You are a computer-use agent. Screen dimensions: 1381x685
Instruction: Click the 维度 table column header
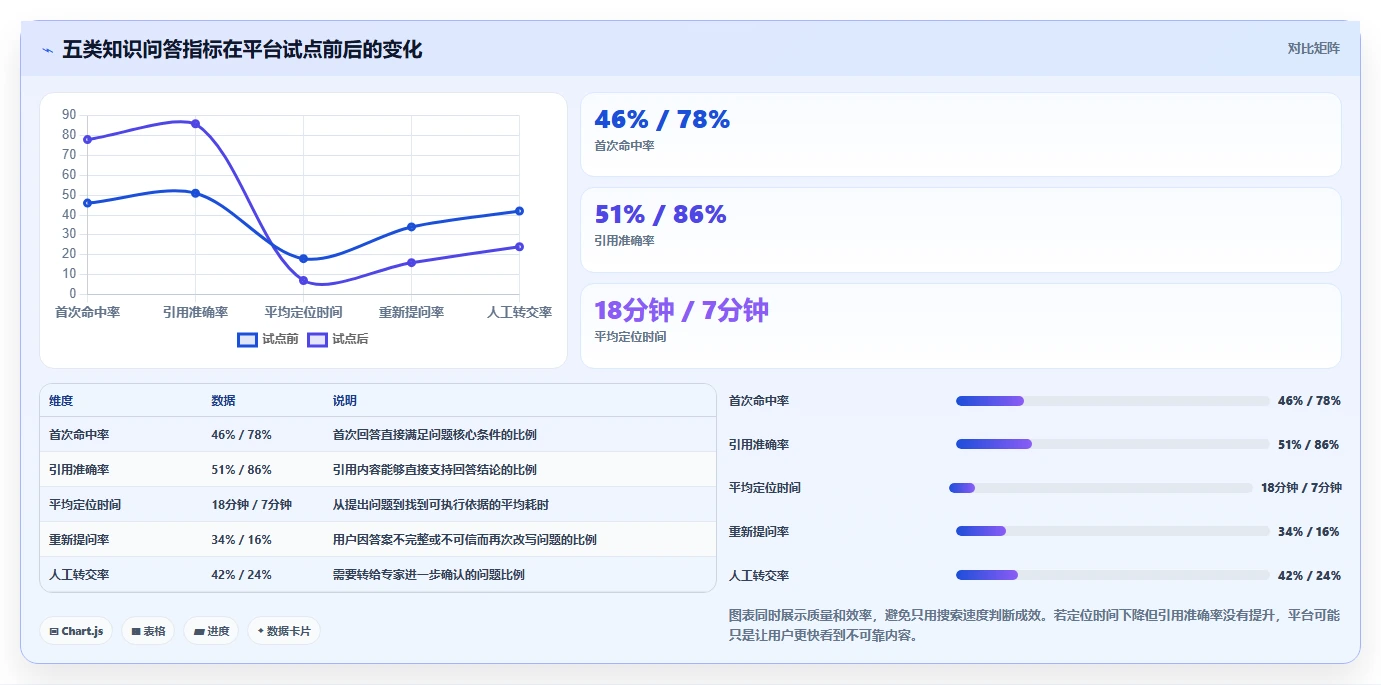point(61,400)
